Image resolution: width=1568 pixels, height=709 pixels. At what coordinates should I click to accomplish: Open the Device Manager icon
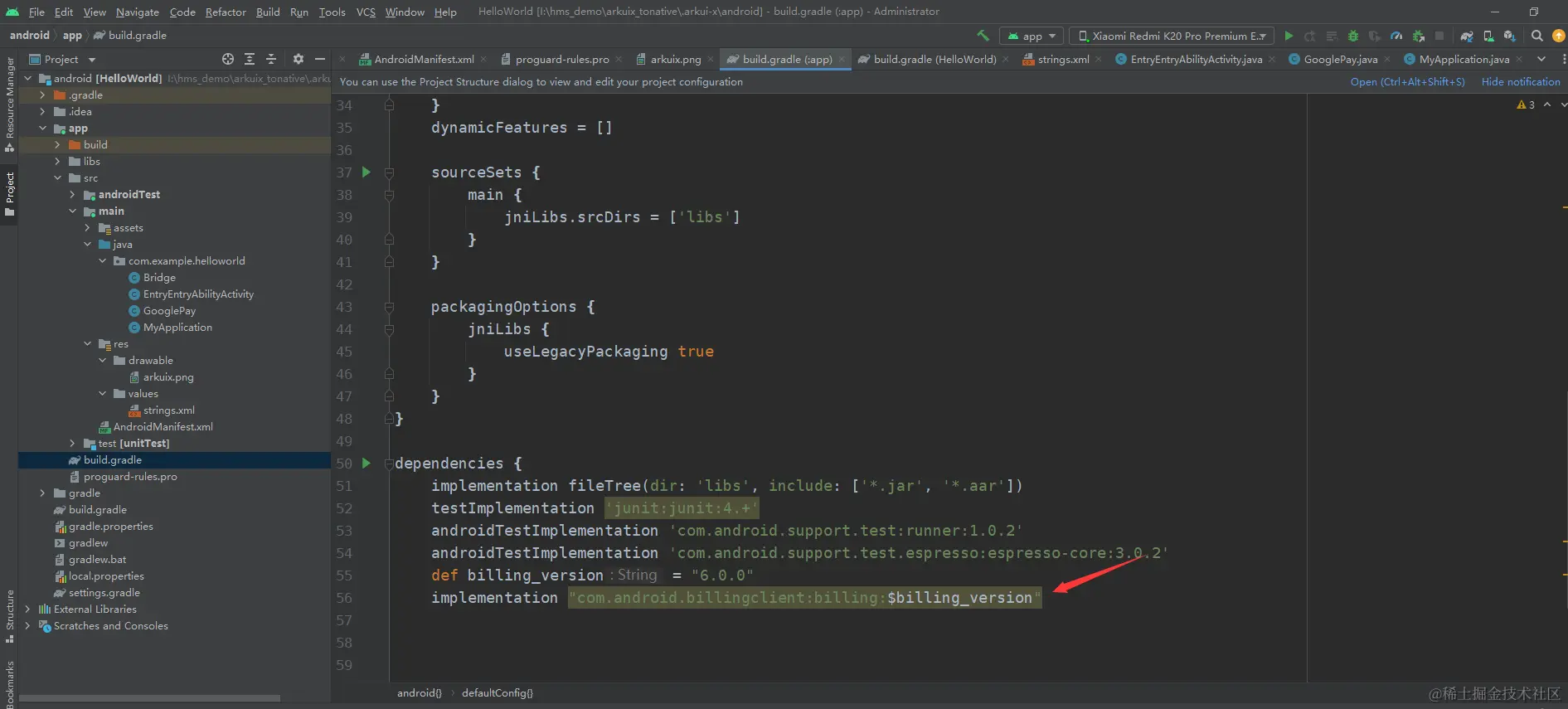coord(1488,36)
